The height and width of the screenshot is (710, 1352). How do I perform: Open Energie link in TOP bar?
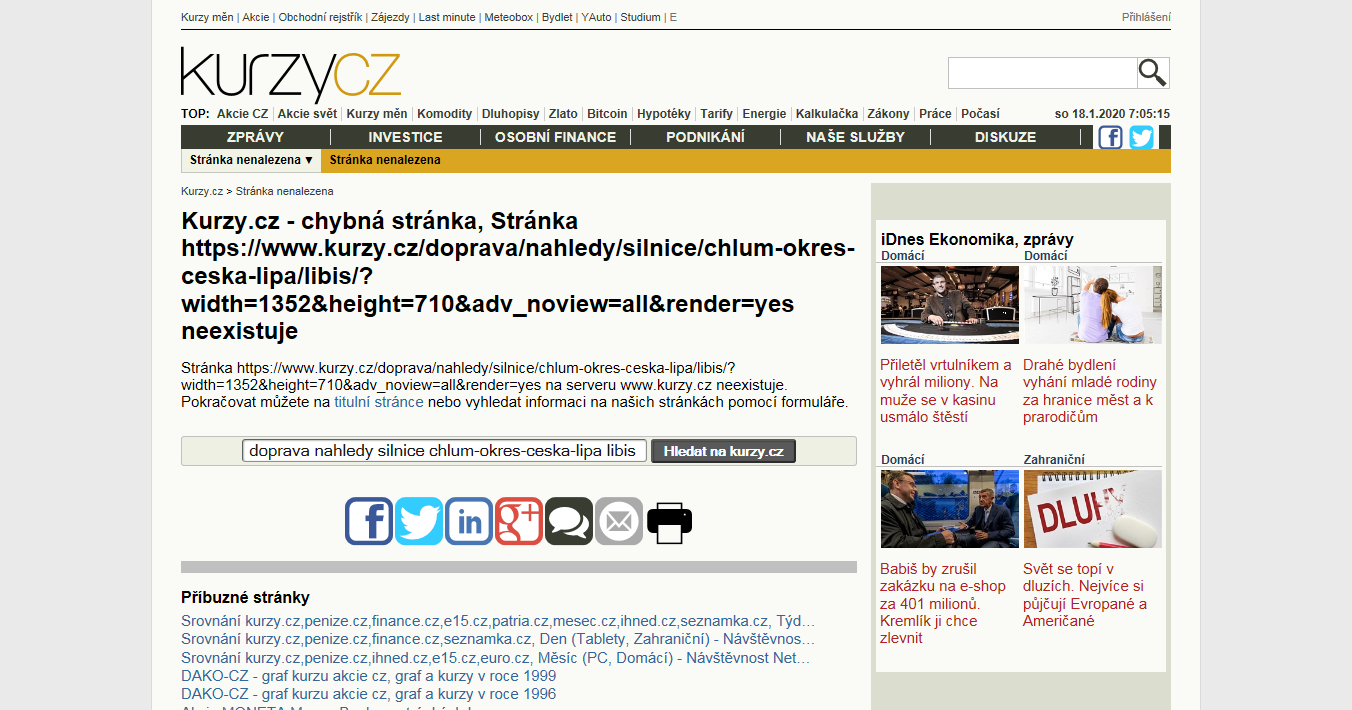click(764, 114)
